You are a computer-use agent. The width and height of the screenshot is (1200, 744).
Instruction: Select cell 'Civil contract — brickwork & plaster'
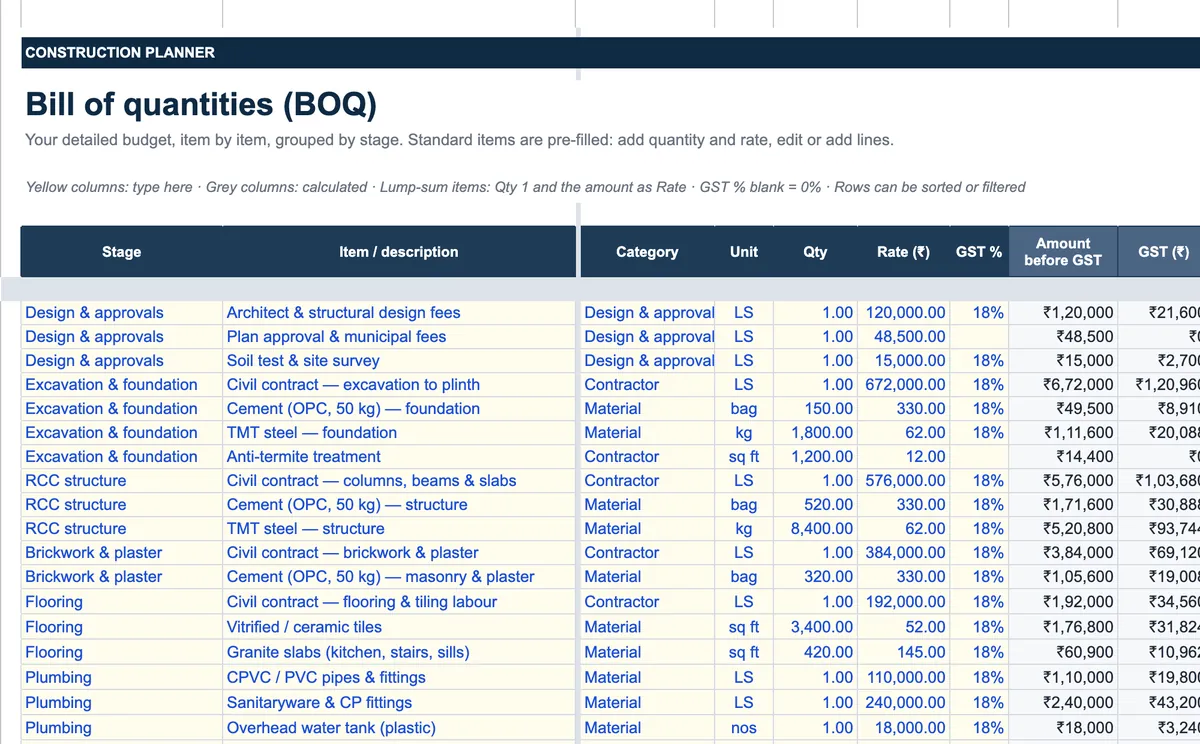click(399, 553)
